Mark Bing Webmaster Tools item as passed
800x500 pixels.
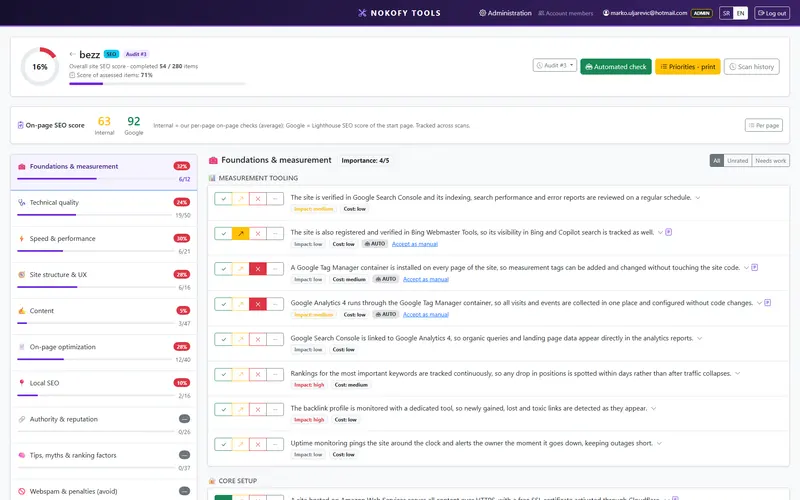223,234
